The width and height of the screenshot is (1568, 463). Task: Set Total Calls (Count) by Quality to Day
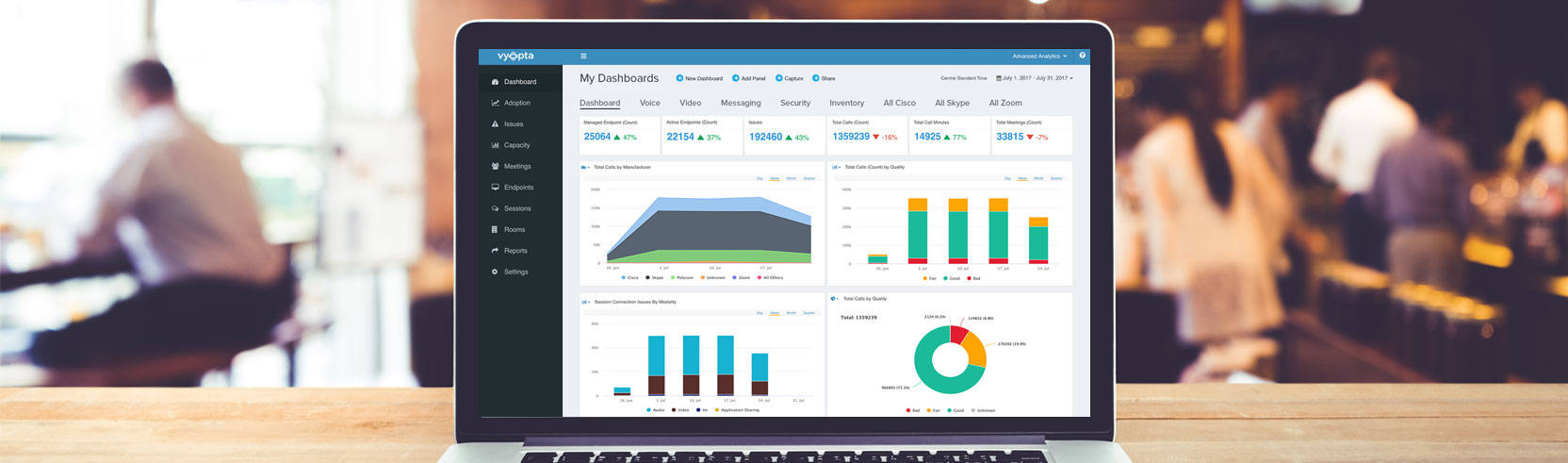pos(1007,178)
